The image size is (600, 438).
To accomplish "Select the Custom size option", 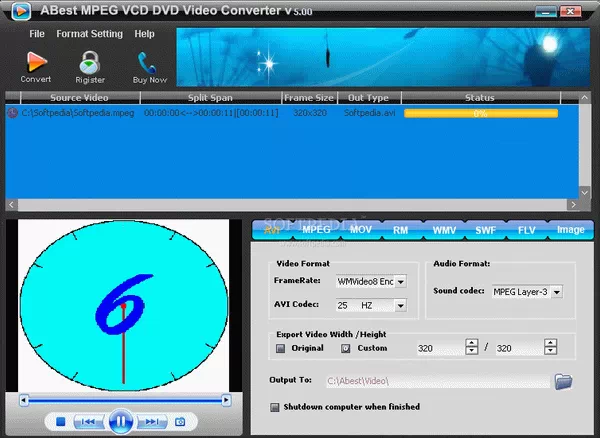I will [346, 348].
